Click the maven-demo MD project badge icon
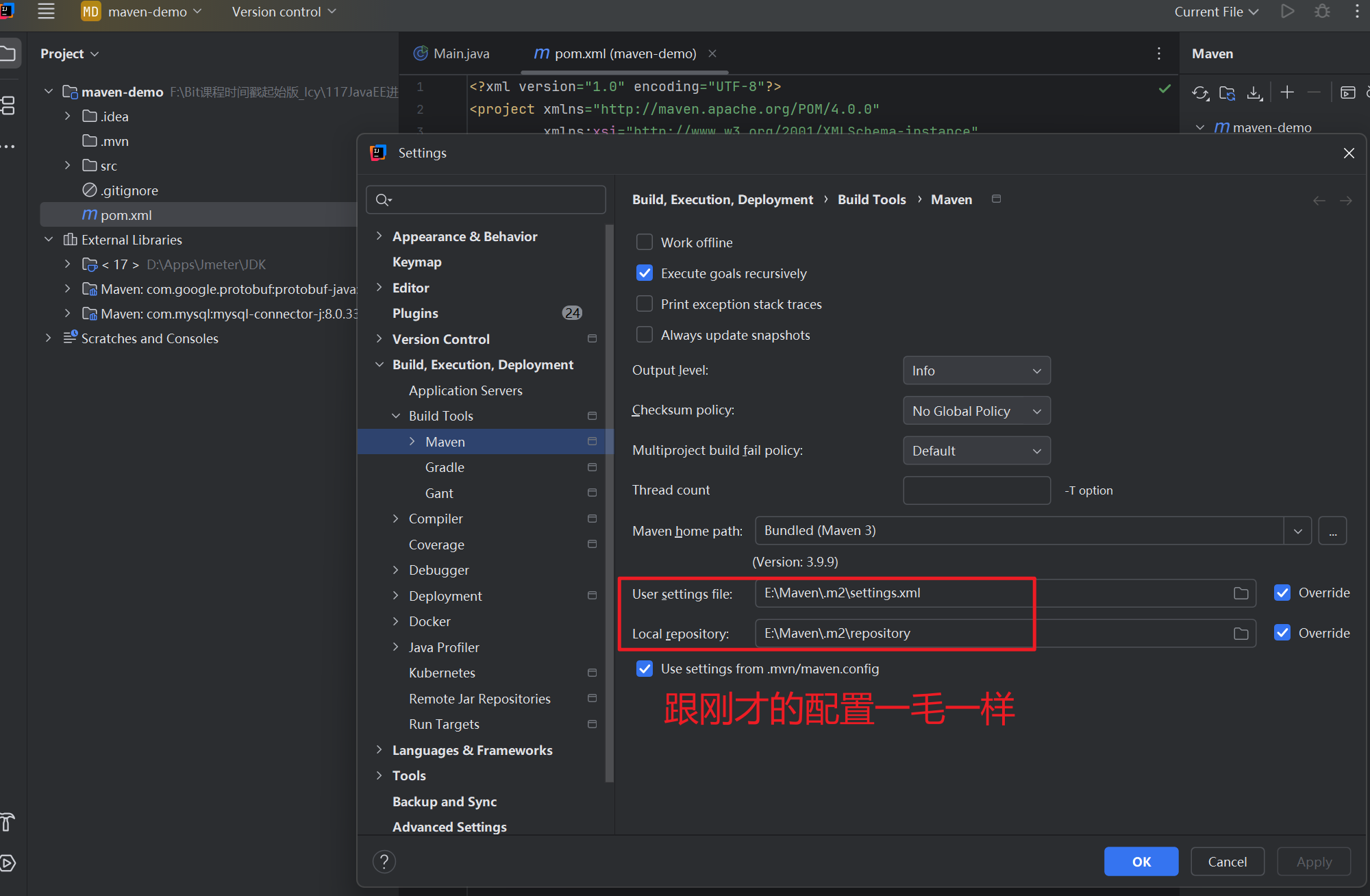The width and height of the screenshot is (1370, 896). (90, 12)
